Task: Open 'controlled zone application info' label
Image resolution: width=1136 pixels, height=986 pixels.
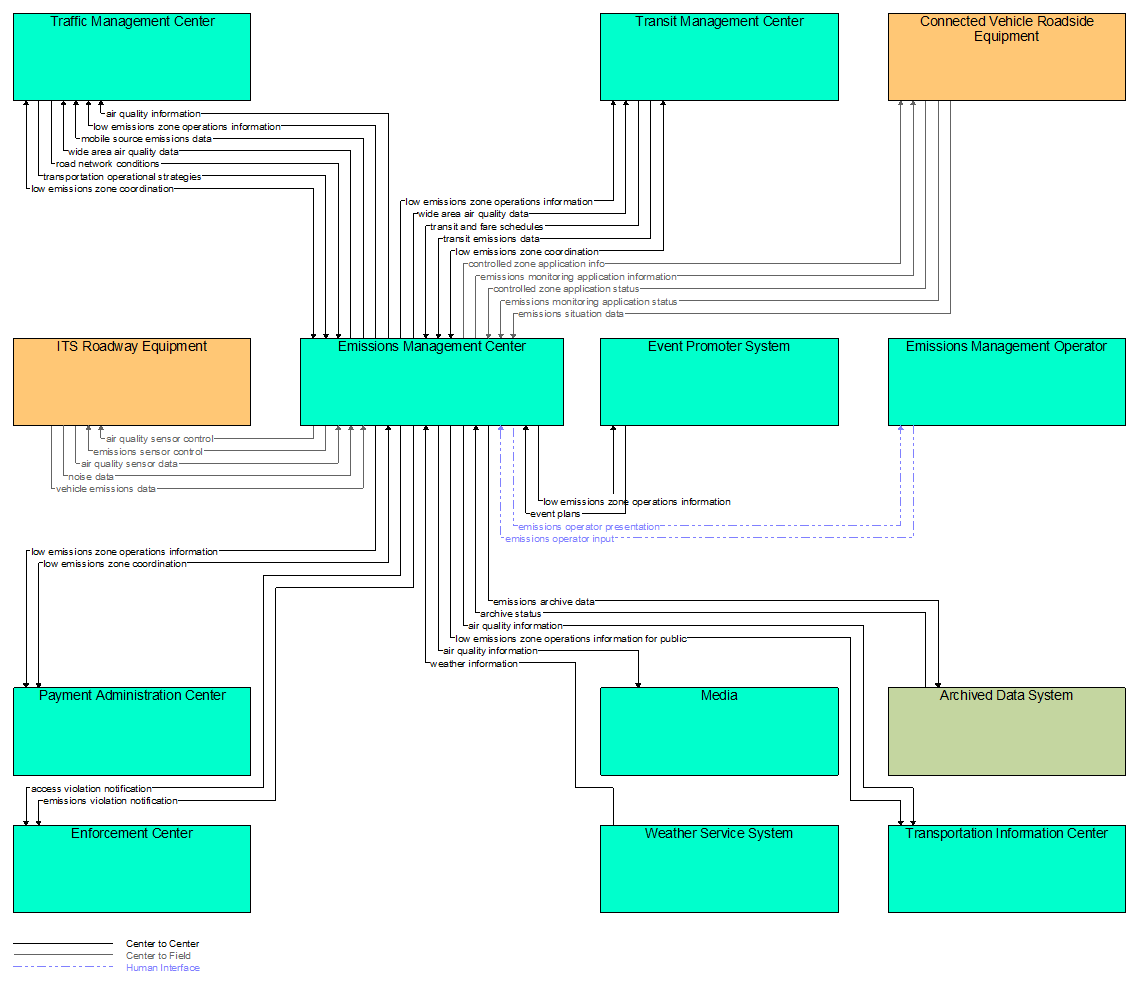Action: 536,264
